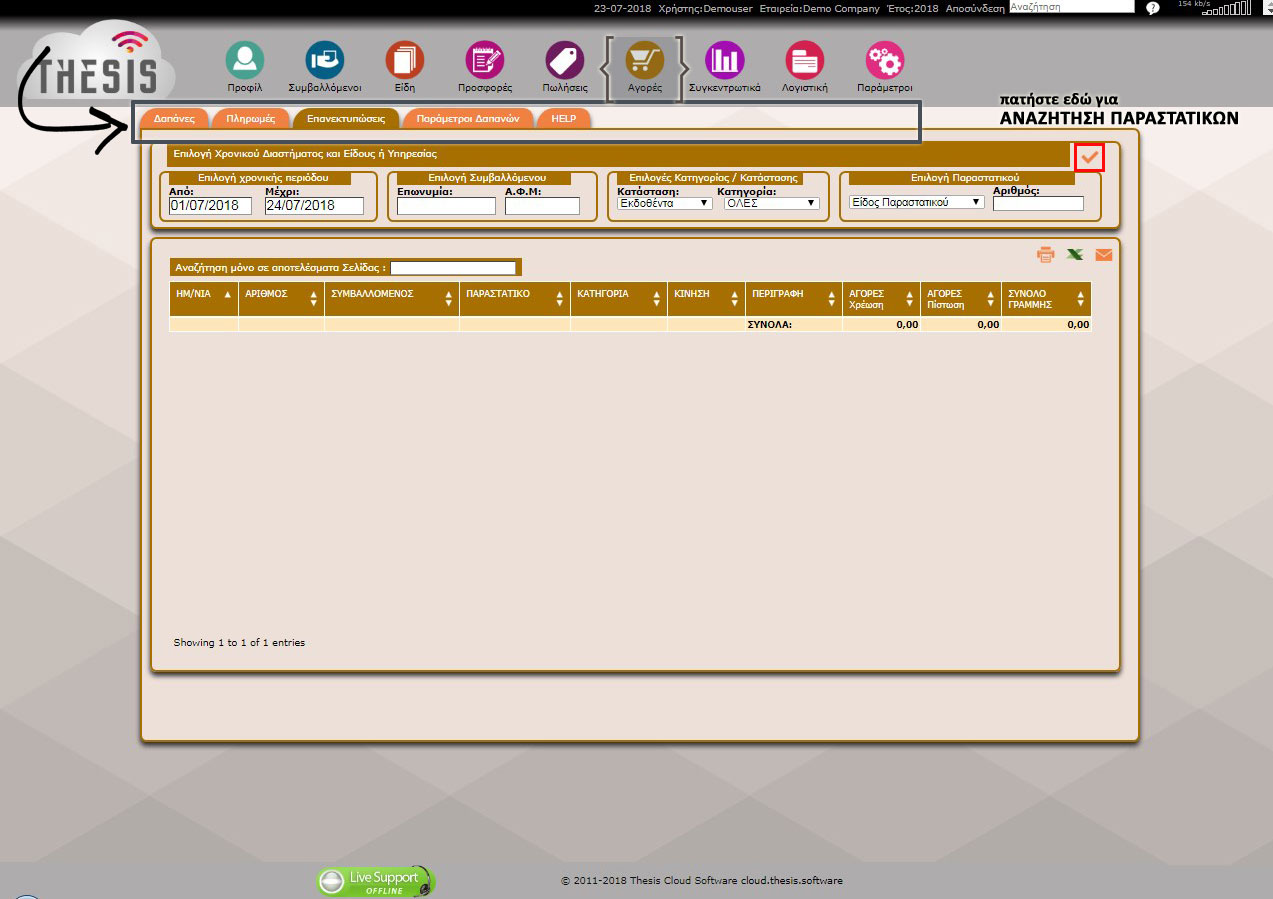Open the Συγκεντρωτικά chart icon
This screenshot has width=1273, height=899.
725,61
